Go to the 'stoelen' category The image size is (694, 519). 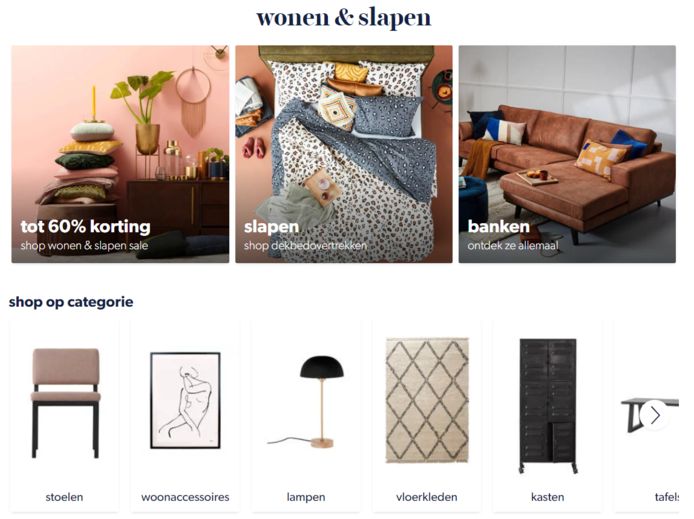coord(64,497)
